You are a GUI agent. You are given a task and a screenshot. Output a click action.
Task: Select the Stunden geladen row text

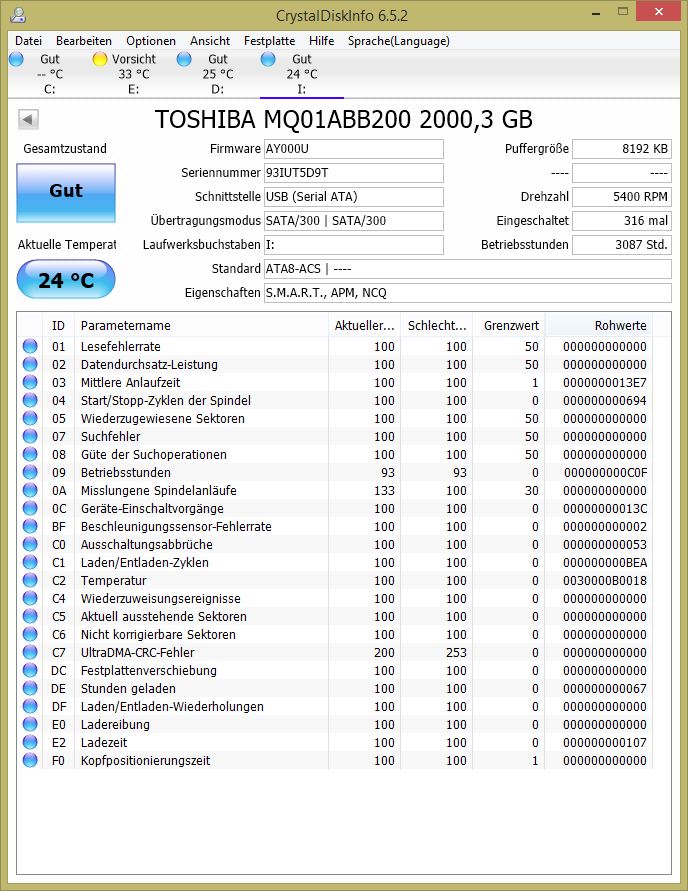tap(128, 688)
